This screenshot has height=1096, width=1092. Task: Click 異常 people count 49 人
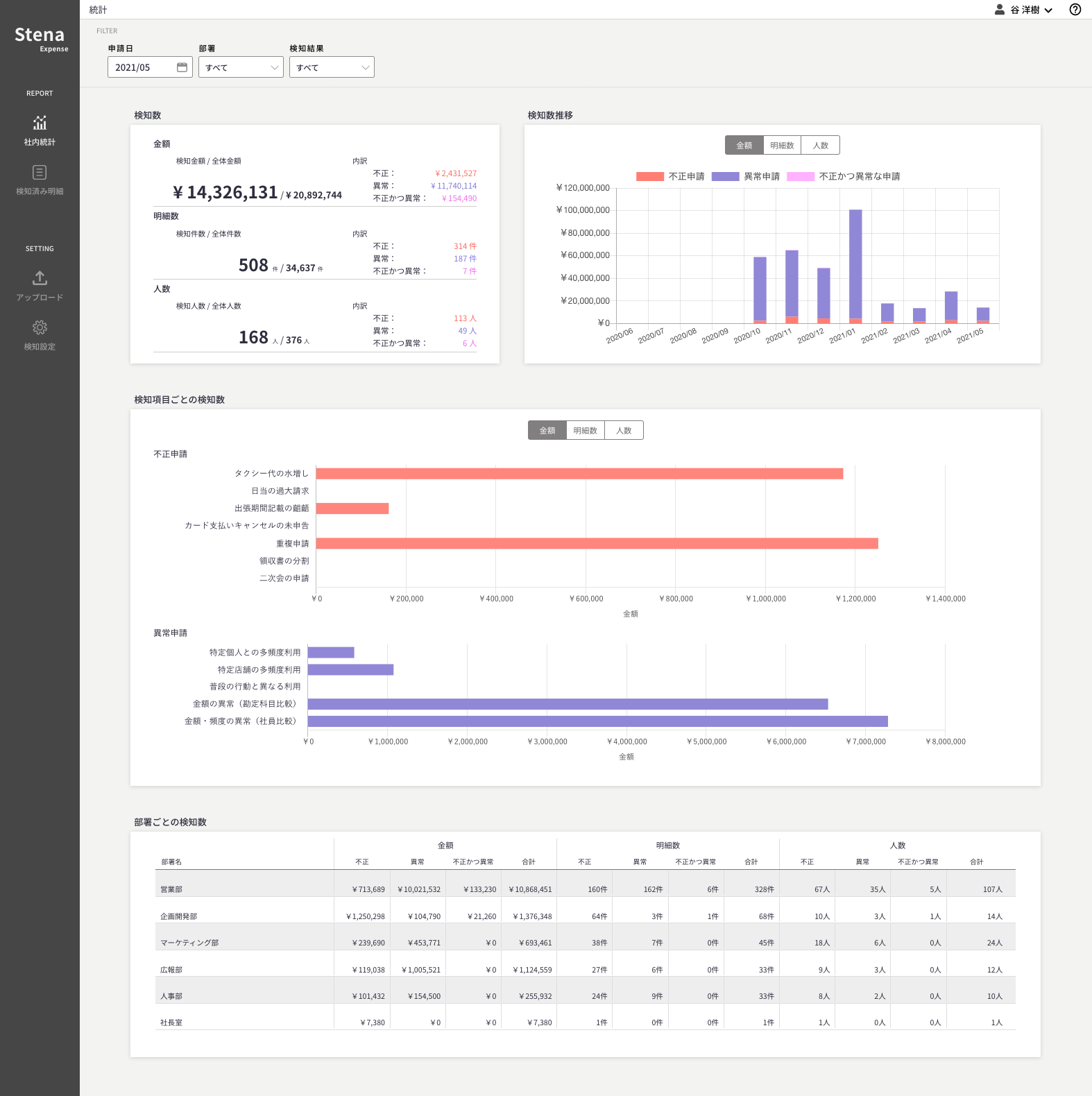(x=467, y=331)
